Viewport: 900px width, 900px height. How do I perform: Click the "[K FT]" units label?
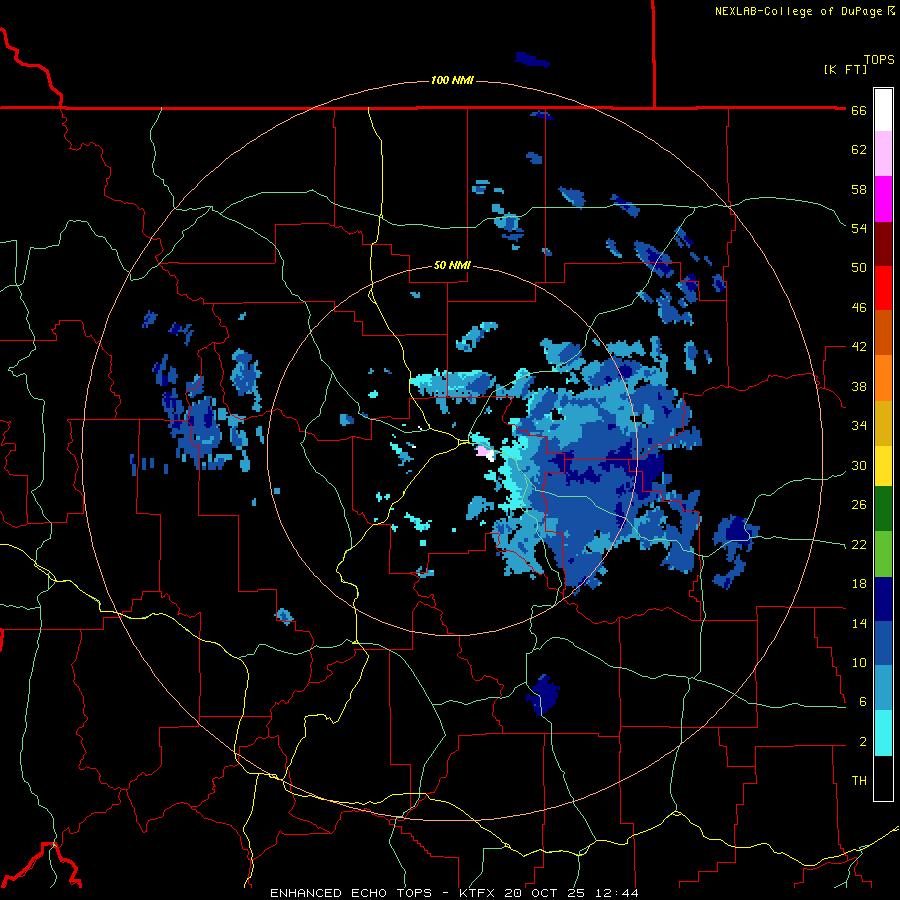[845, 69]
